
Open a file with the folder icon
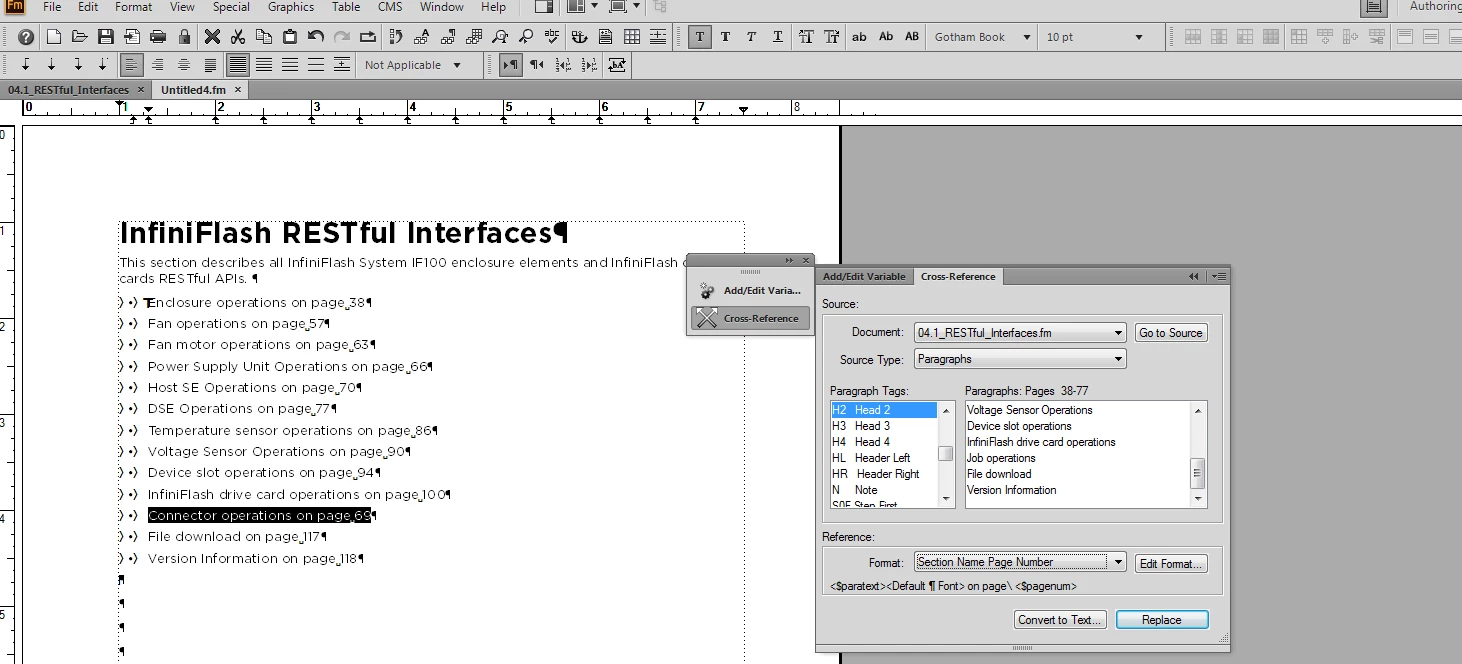click(x=80, y=37)
